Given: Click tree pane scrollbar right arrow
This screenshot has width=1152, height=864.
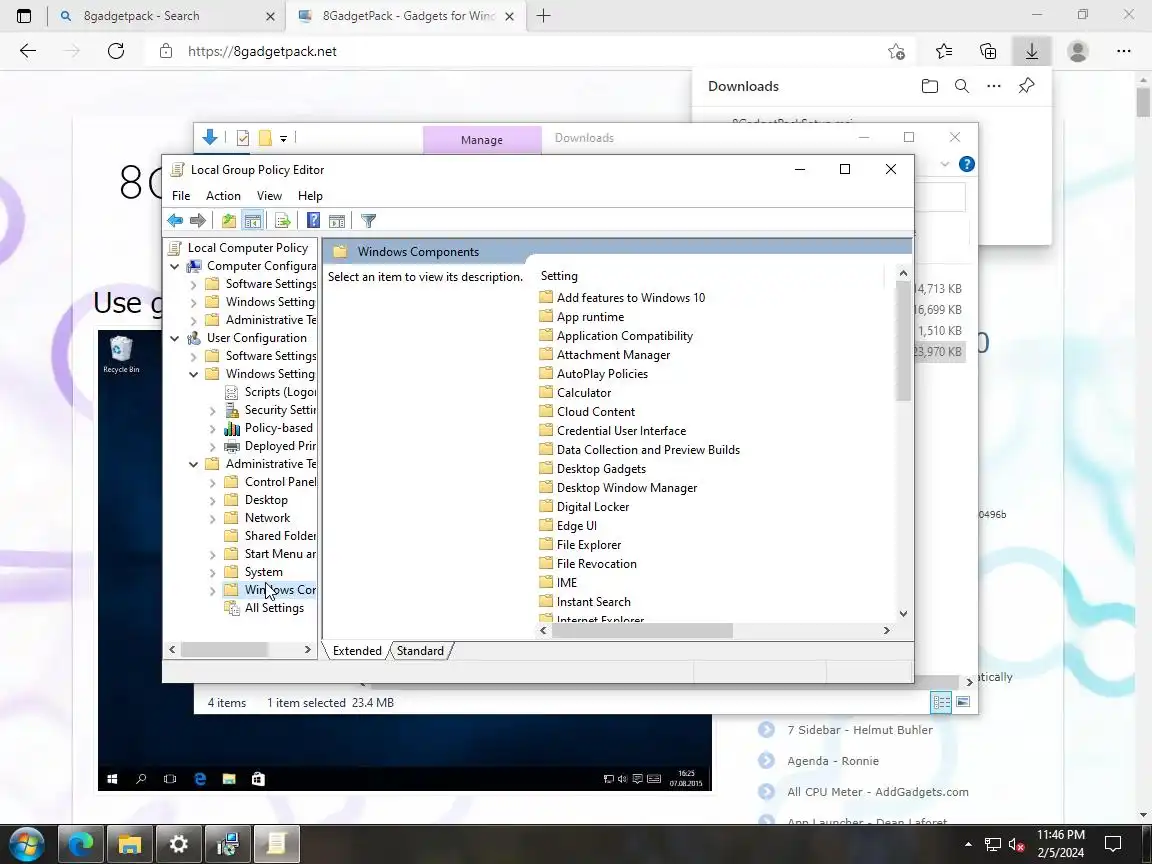Looking at the screenshot, I should click(x=307, y=649).
